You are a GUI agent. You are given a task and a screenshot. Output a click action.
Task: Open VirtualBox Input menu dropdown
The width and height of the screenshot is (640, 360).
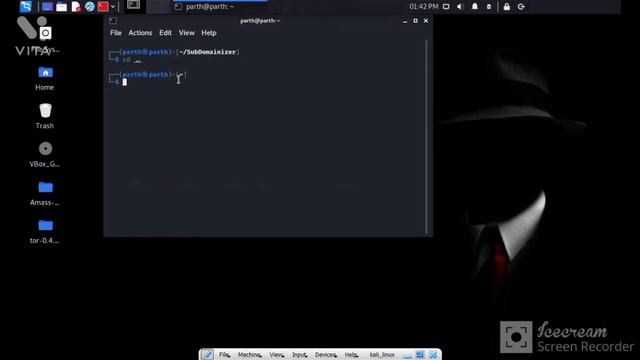point(299,355)
